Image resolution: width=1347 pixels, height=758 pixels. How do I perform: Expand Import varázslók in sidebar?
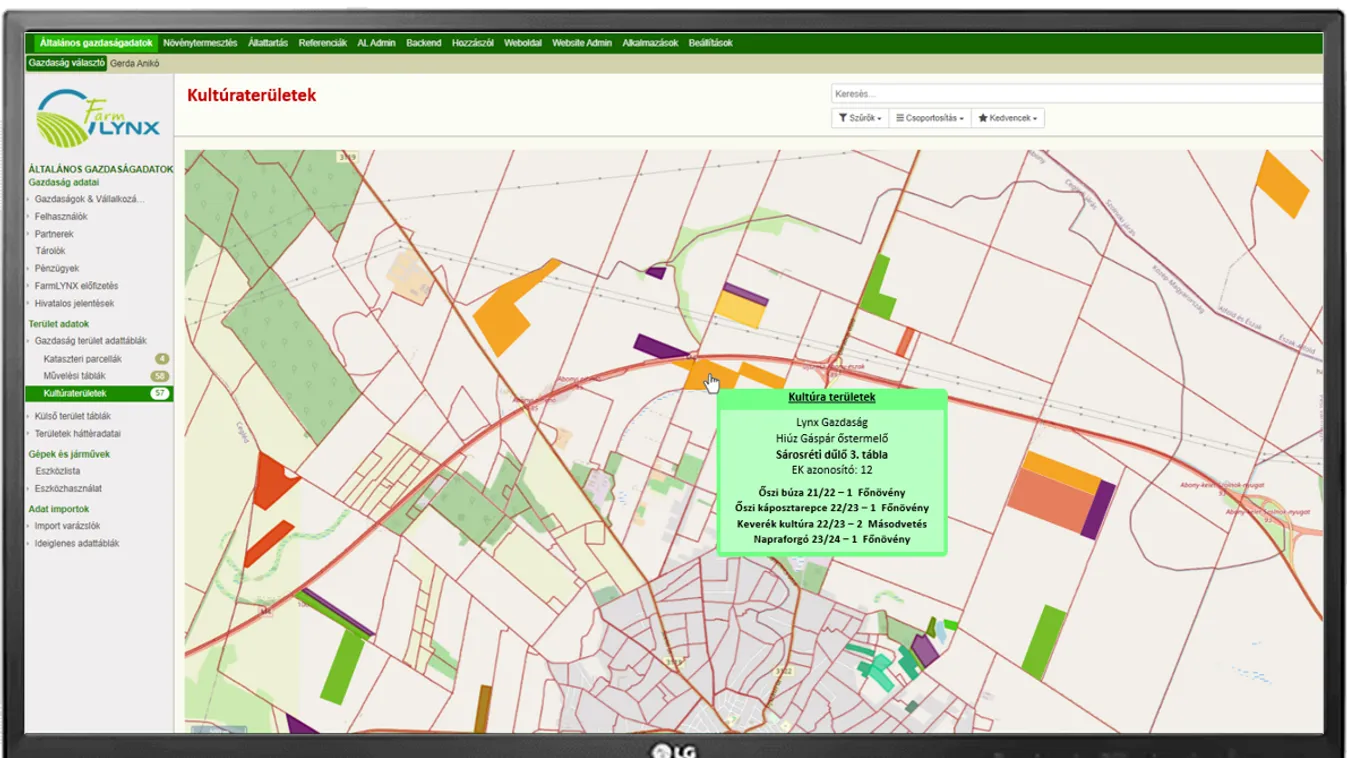[x=67, y=526]
